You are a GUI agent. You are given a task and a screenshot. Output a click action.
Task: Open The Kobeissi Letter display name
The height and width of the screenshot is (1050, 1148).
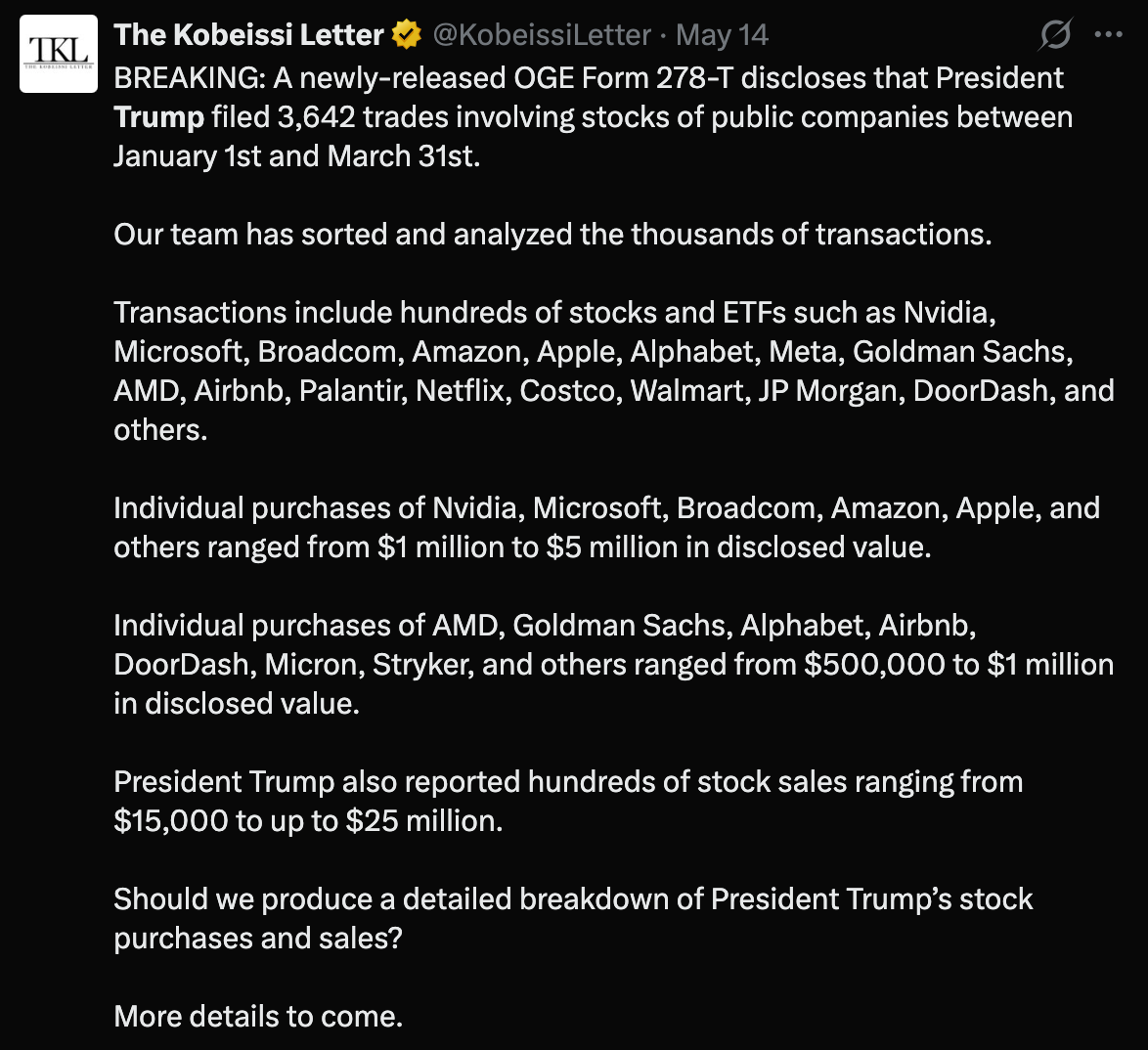[249, 35]
